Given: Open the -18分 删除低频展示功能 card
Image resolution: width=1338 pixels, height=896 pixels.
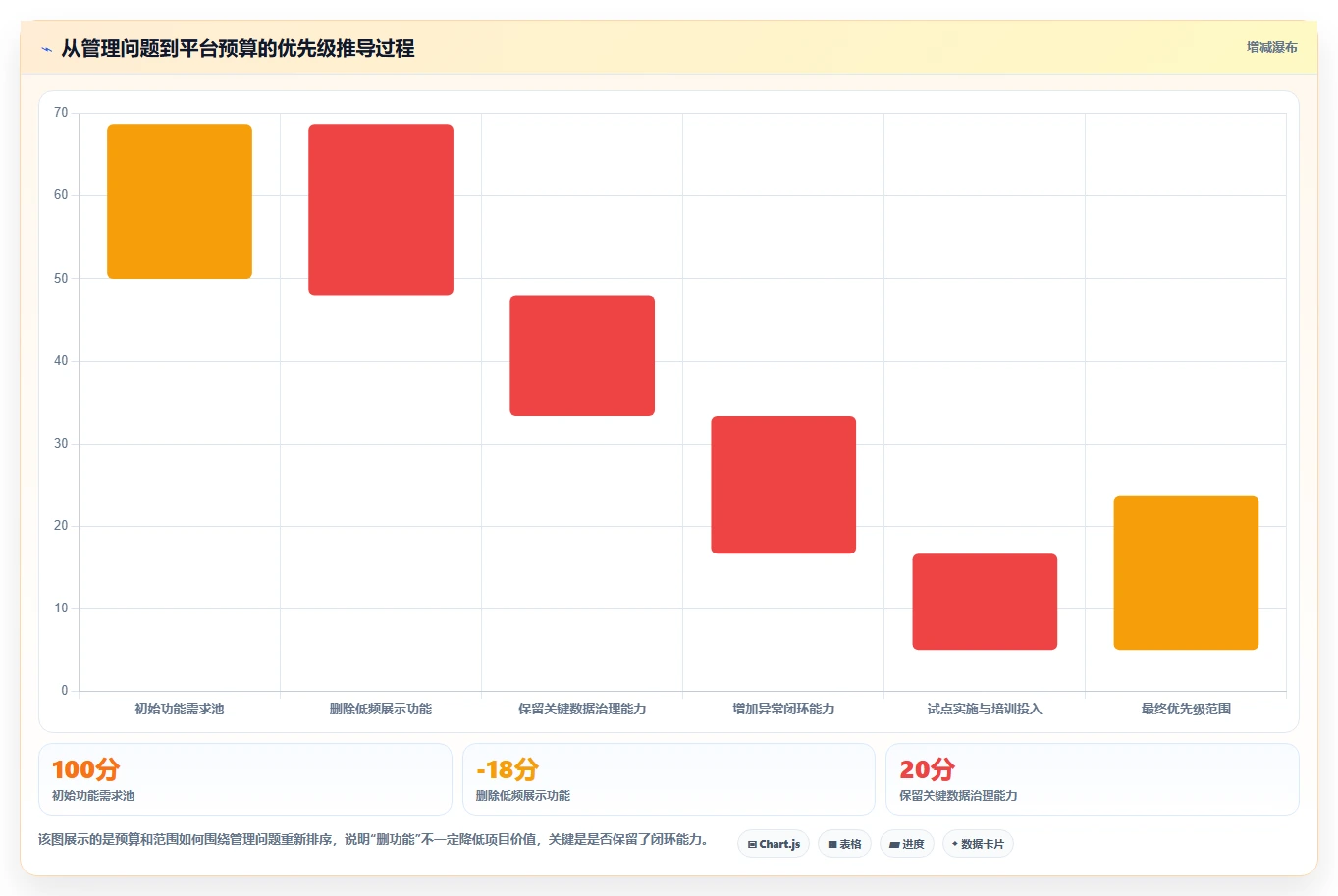Looking at the screenshot, I should click(x=669, y=779).
